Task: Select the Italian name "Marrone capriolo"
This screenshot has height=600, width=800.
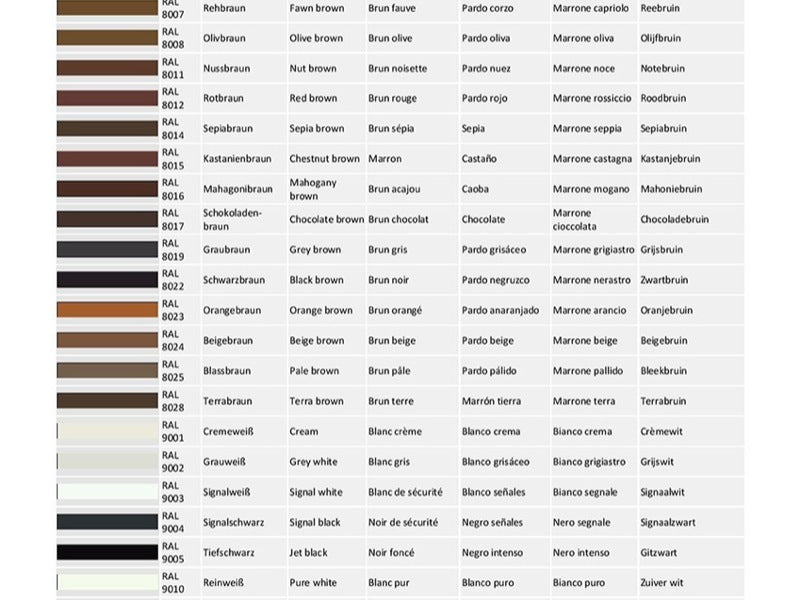Action: (x=591, y=8)
